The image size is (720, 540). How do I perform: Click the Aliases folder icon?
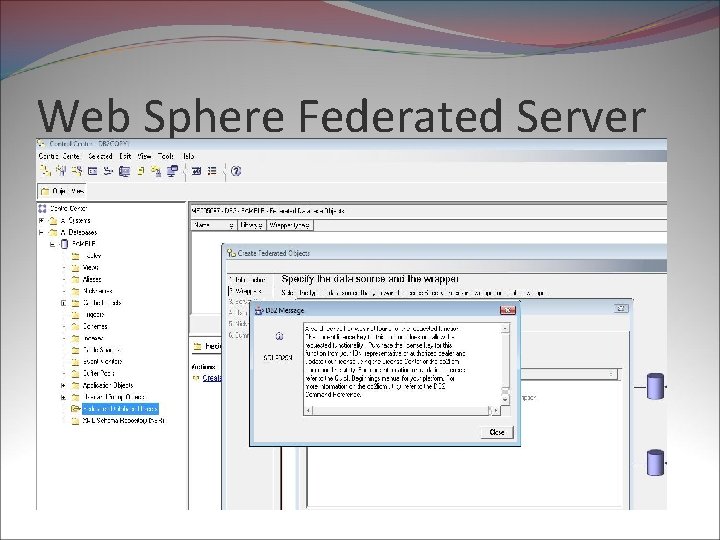pyautogui.click(x=75, y=280)
